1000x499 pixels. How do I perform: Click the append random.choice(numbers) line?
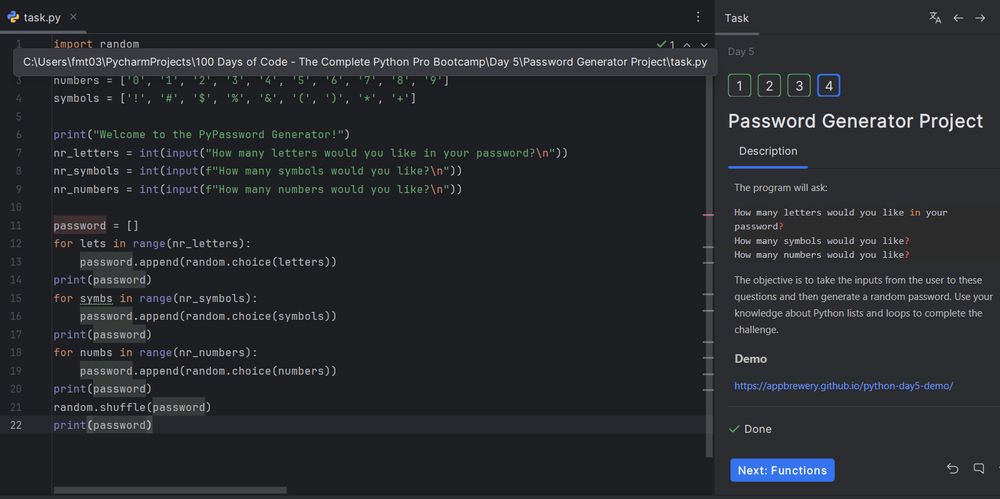click(208, 371)
